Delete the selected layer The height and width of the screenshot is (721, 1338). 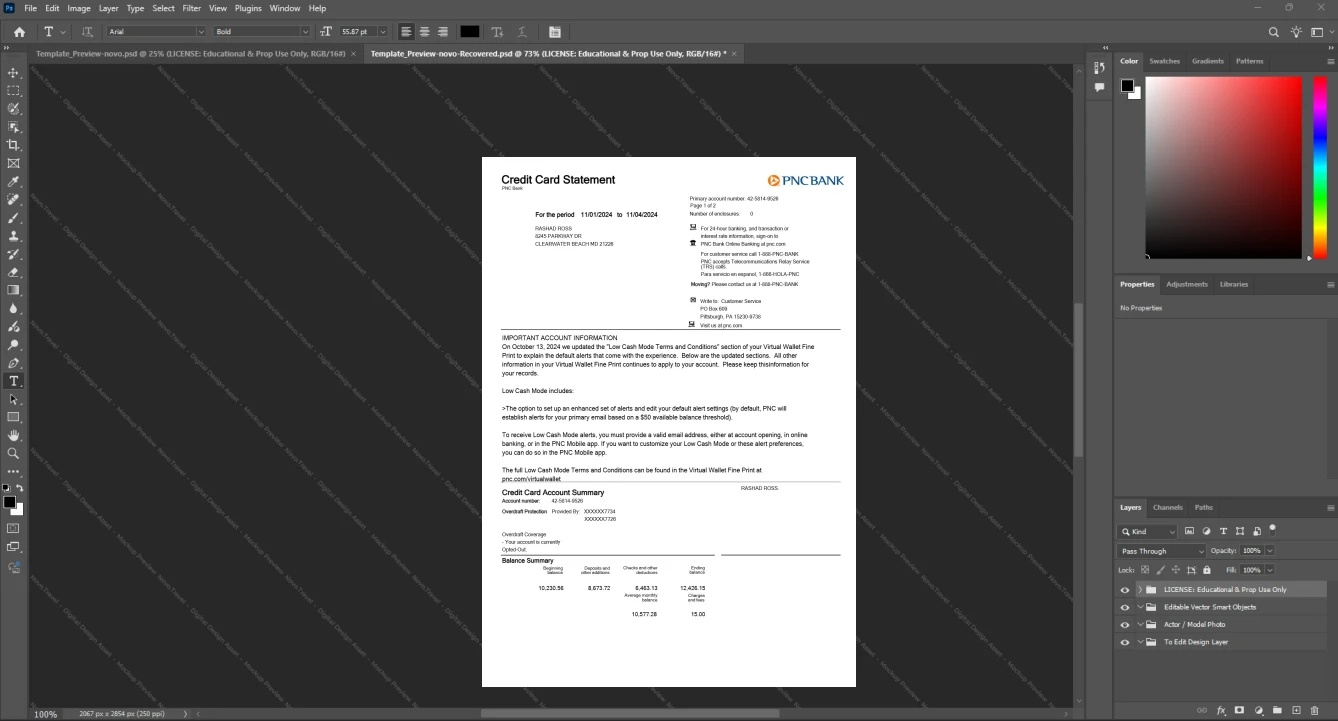1315,710
